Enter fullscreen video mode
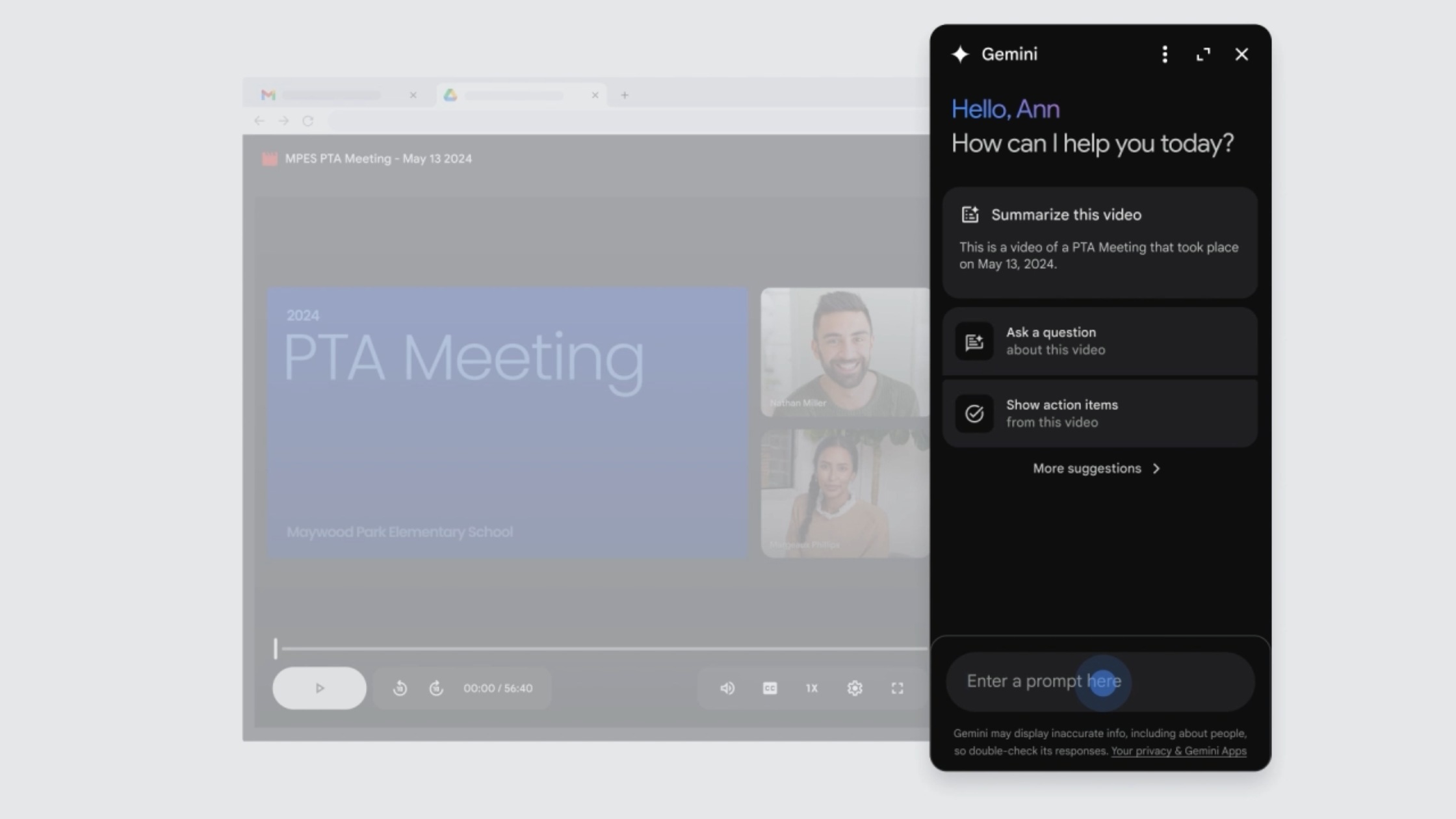The image size is (1456, 819). [x=897, y=688]
